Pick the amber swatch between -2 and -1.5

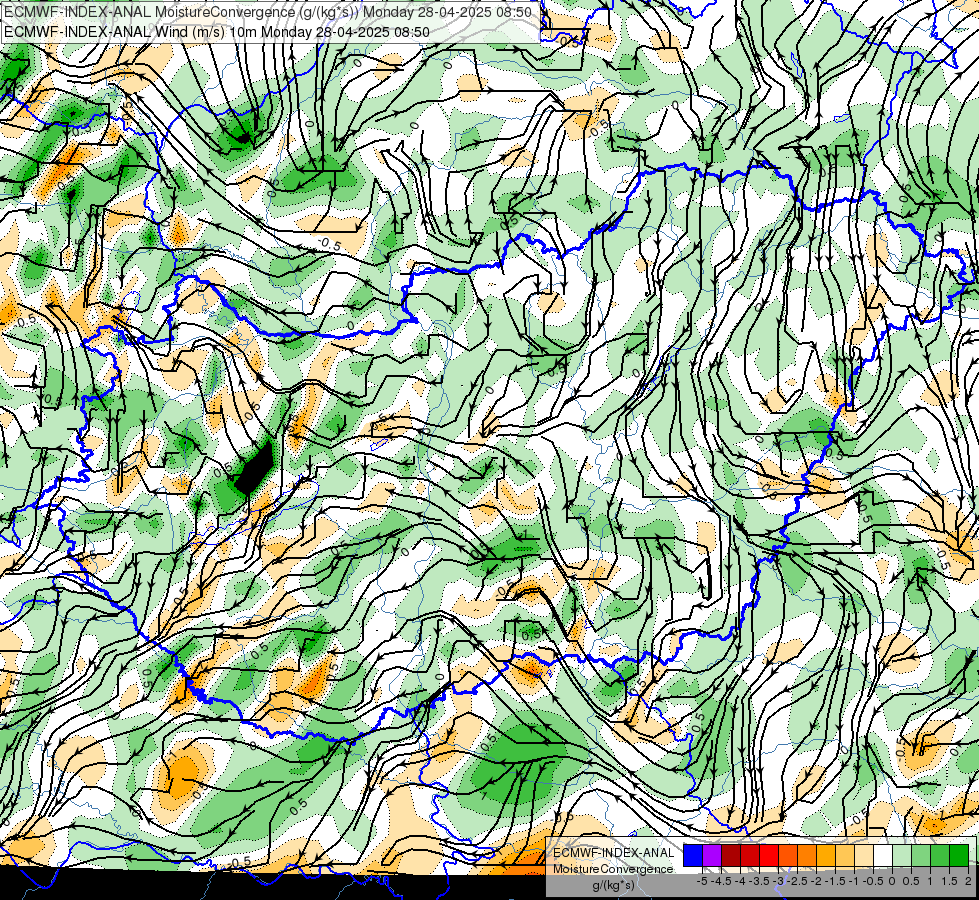(x=826, y=856)
